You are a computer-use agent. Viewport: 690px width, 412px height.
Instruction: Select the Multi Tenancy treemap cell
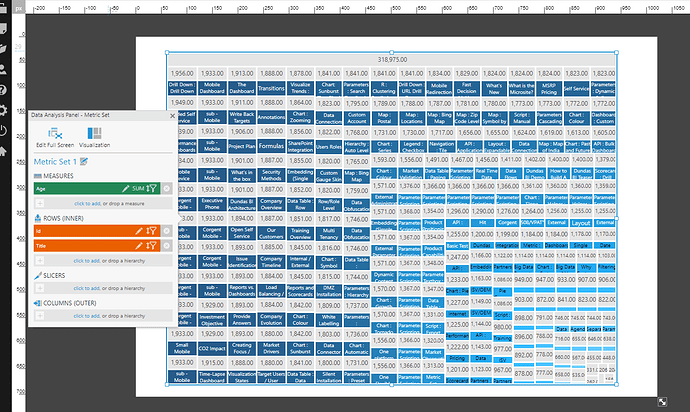pyautogui.click(x=329, y=233)
